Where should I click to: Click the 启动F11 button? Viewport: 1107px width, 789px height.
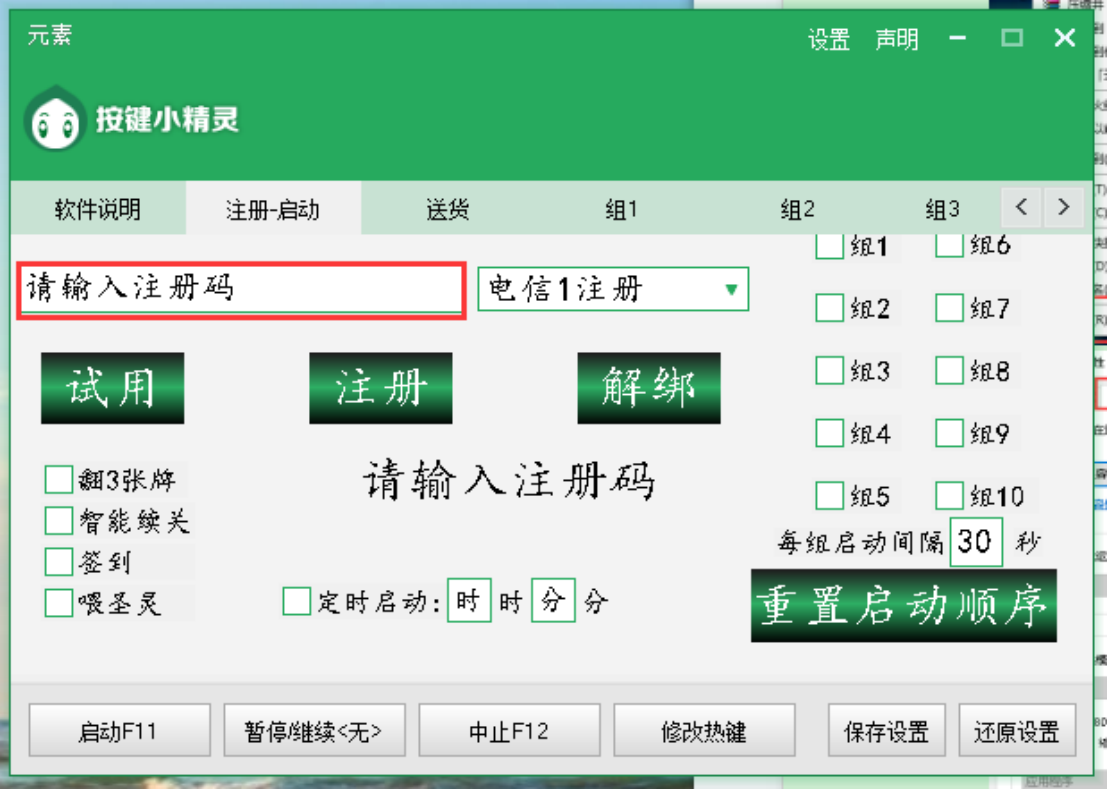click(119, 731)
